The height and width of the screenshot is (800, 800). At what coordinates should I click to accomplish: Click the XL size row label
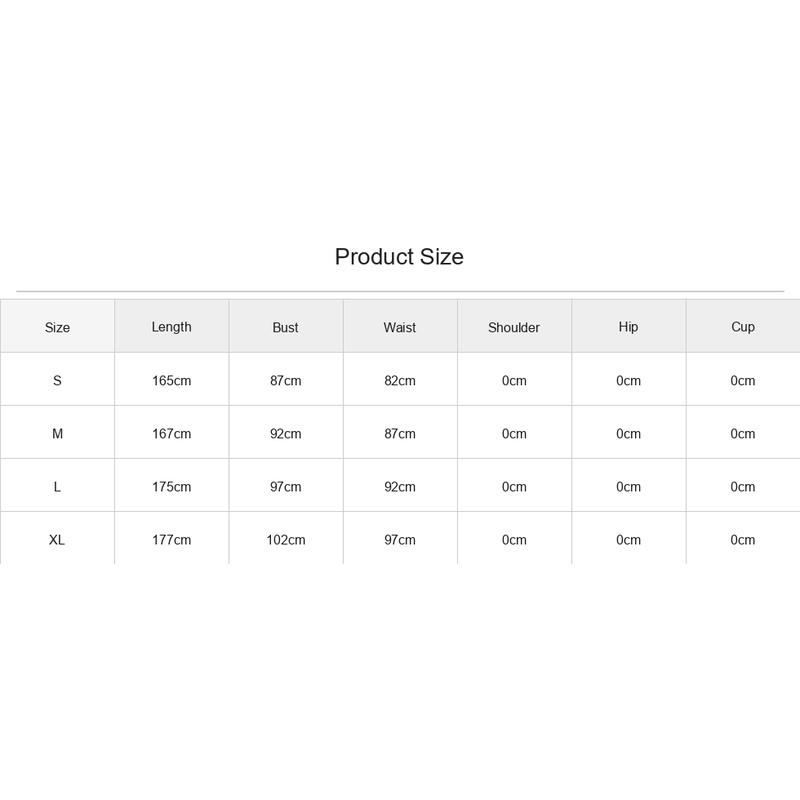pyautogui.click(x=57, y=539)
